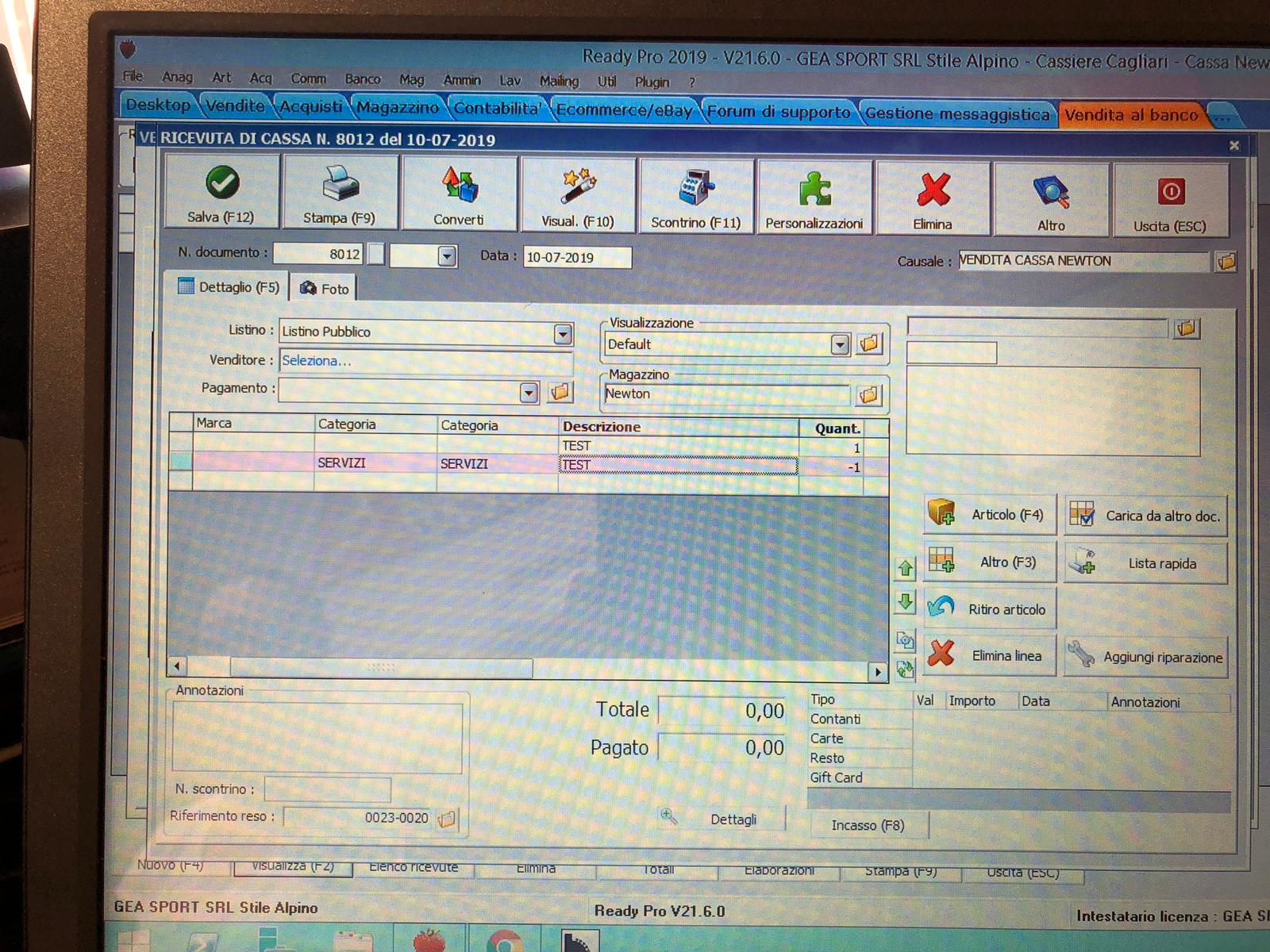Viewport: 1270px width, 952px height.
Task: Click Chrome icon in taskbar
Action: 505,942
